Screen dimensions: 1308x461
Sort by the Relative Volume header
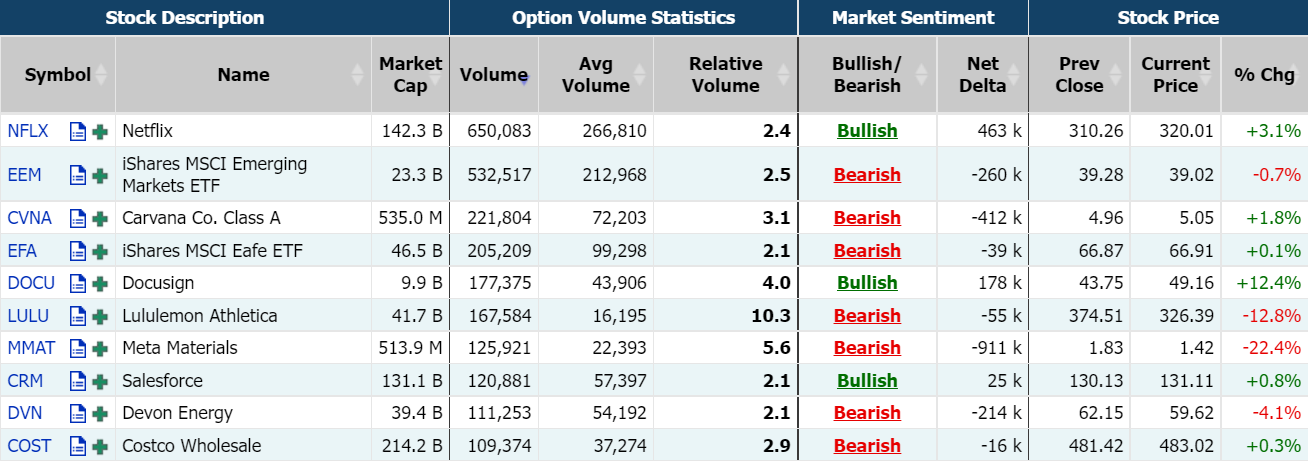[725, 74]
